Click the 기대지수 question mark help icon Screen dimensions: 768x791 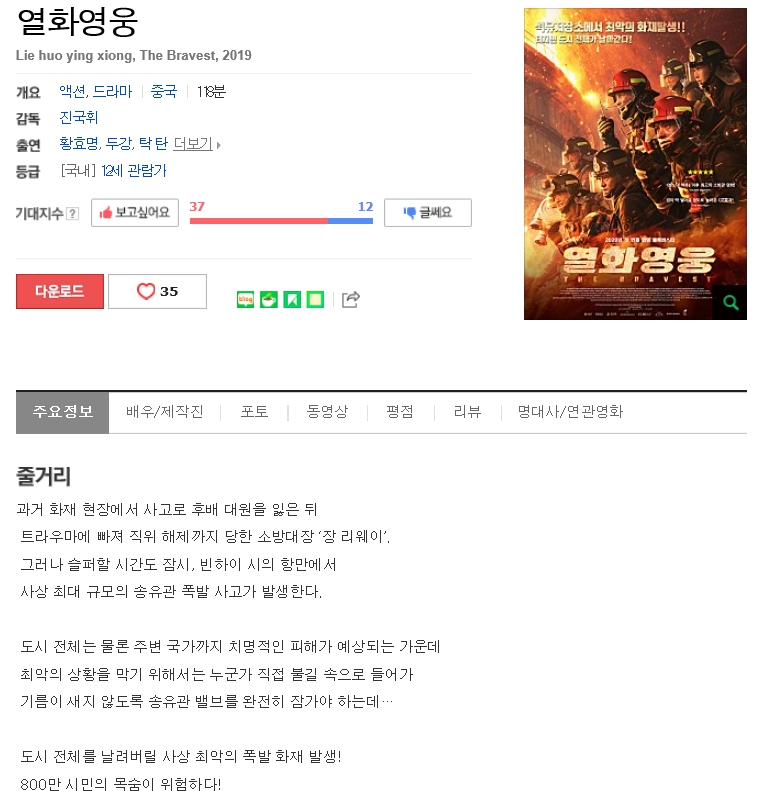point(73,213)
